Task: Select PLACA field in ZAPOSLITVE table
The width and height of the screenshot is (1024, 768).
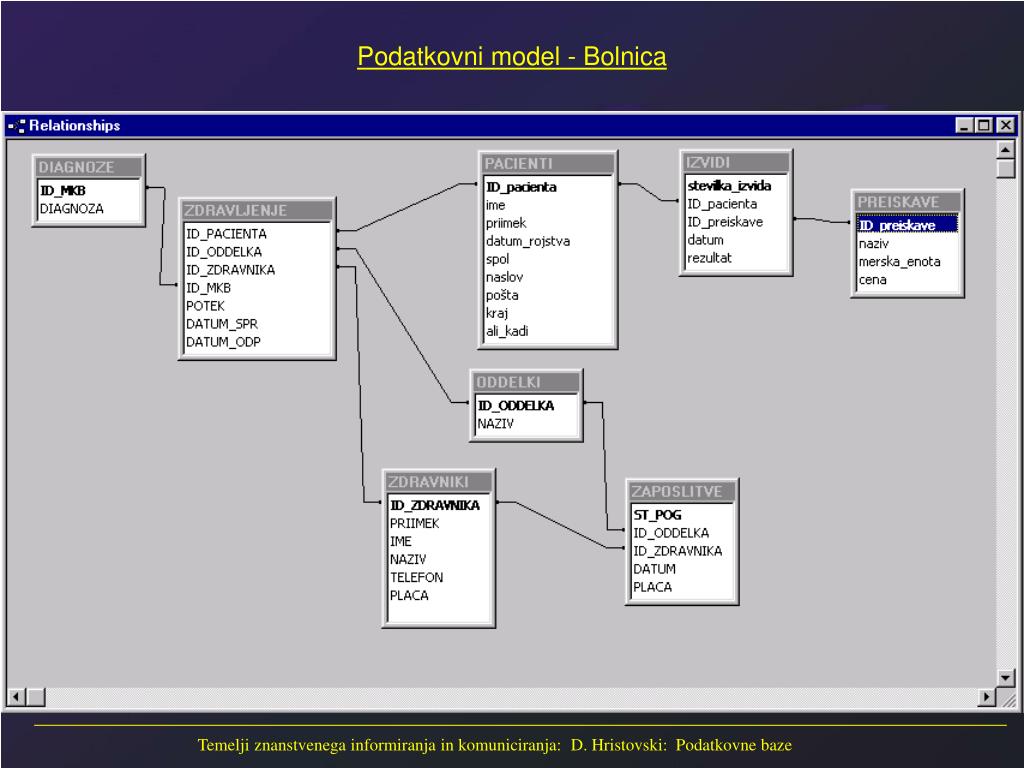Action: (x=652, y=587)
